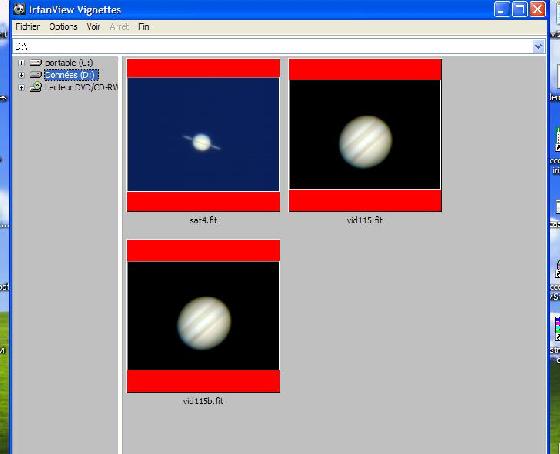Open the Voir menu
The width and height of the screenshot is (560, 454).
[x=93, y=27]
